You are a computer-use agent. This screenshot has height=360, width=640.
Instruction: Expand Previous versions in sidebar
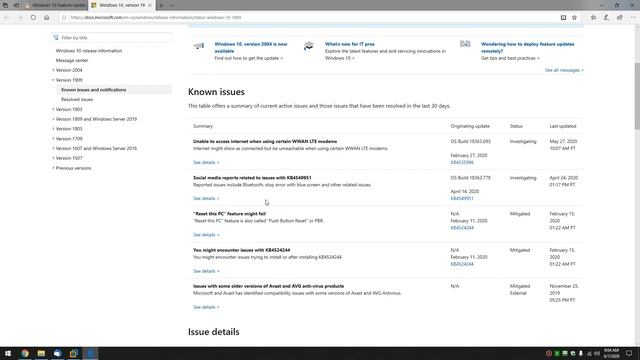[x=53, y=168]
